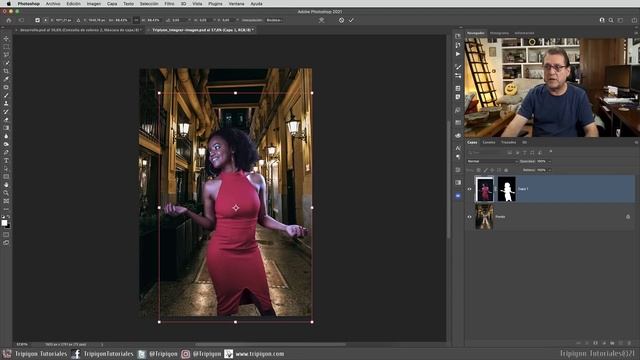Open the Archivo menu
The image size is (640, 360).
coord(53,4)
